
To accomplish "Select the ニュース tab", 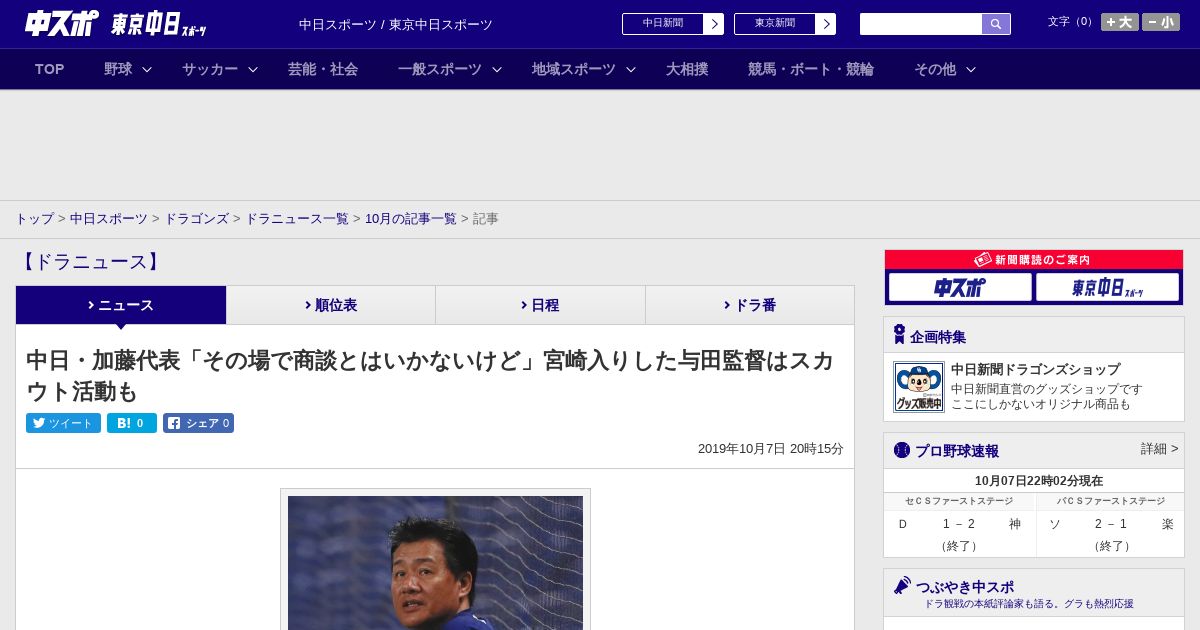I will point(121,305).
